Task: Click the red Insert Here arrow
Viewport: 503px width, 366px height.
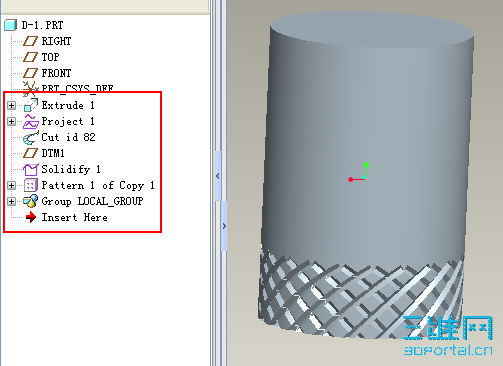Action: point(31,217)
